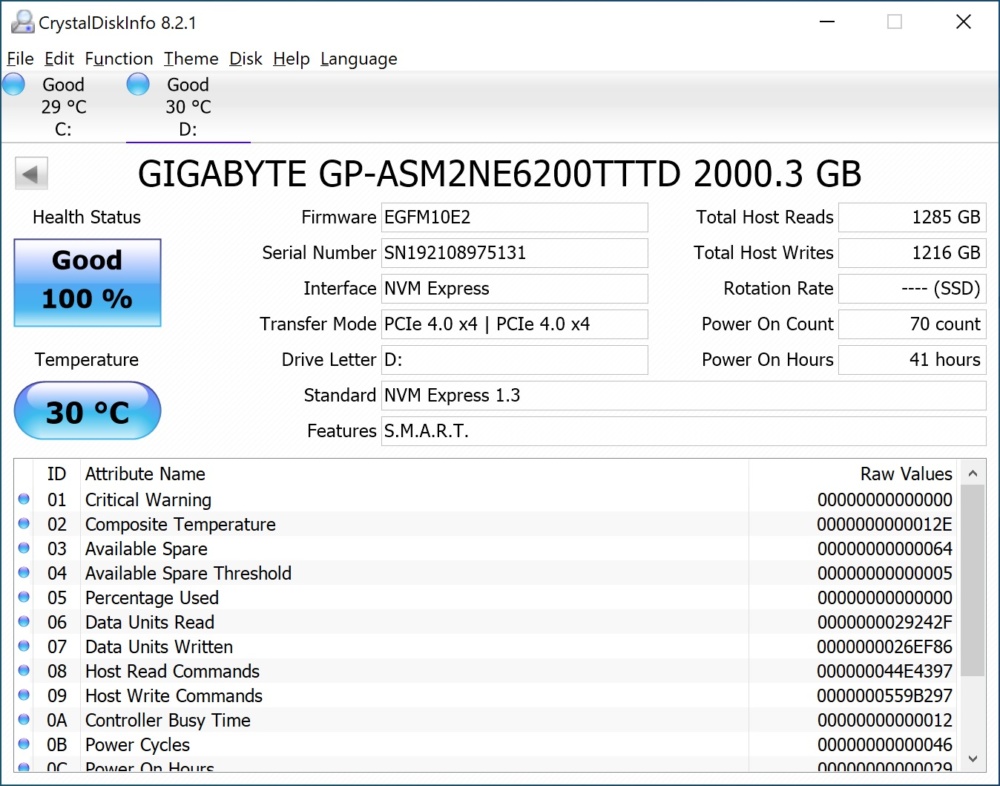This screenshot has height=786, width=1000.
Task: Click status dot for Host Write Commands row
Action: pos(24,695)
